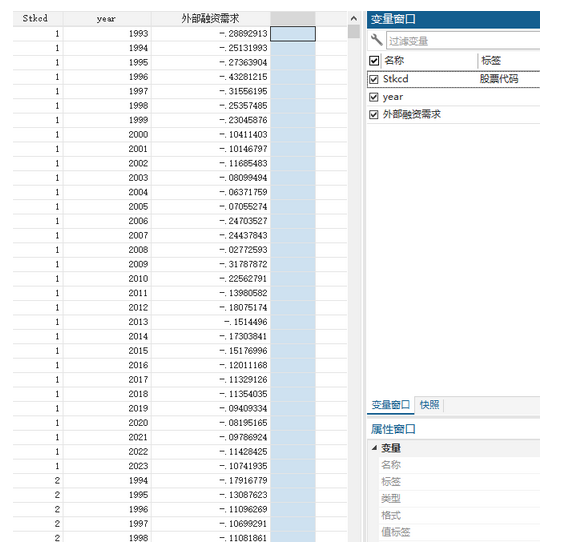578x552 pixels.
Task: Click the 格式 property row
Action: (x=459, y=515)
